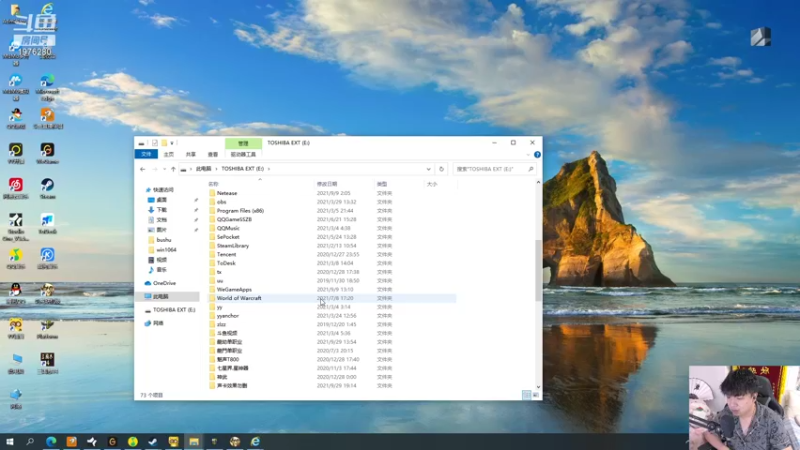Expand chevron after 此电脑 in breadcrumb
800x450 pixels.
tap(216, 169)
